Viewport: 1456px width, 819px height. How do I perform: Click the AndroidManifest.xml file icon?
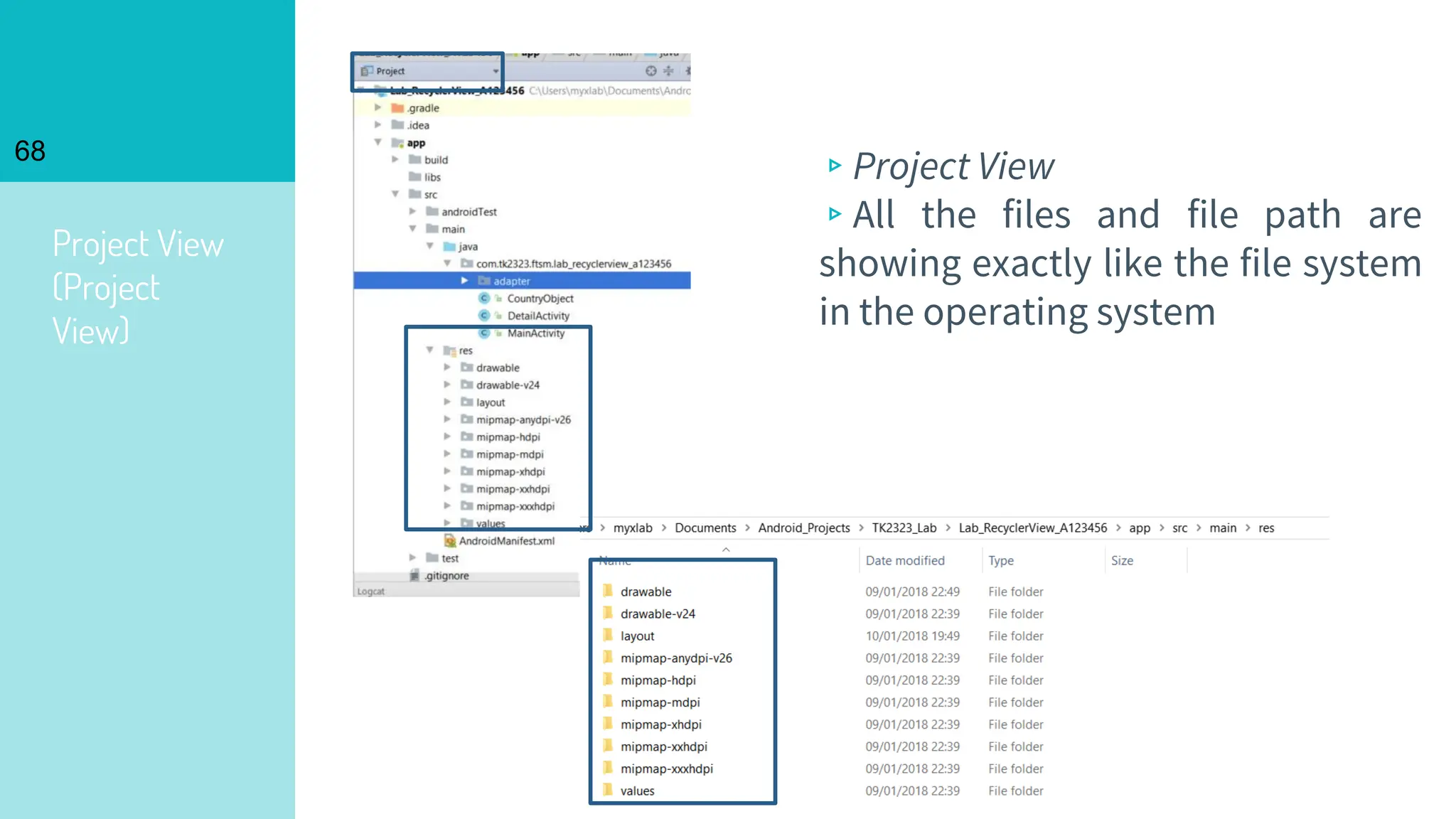tap(450, 541)
